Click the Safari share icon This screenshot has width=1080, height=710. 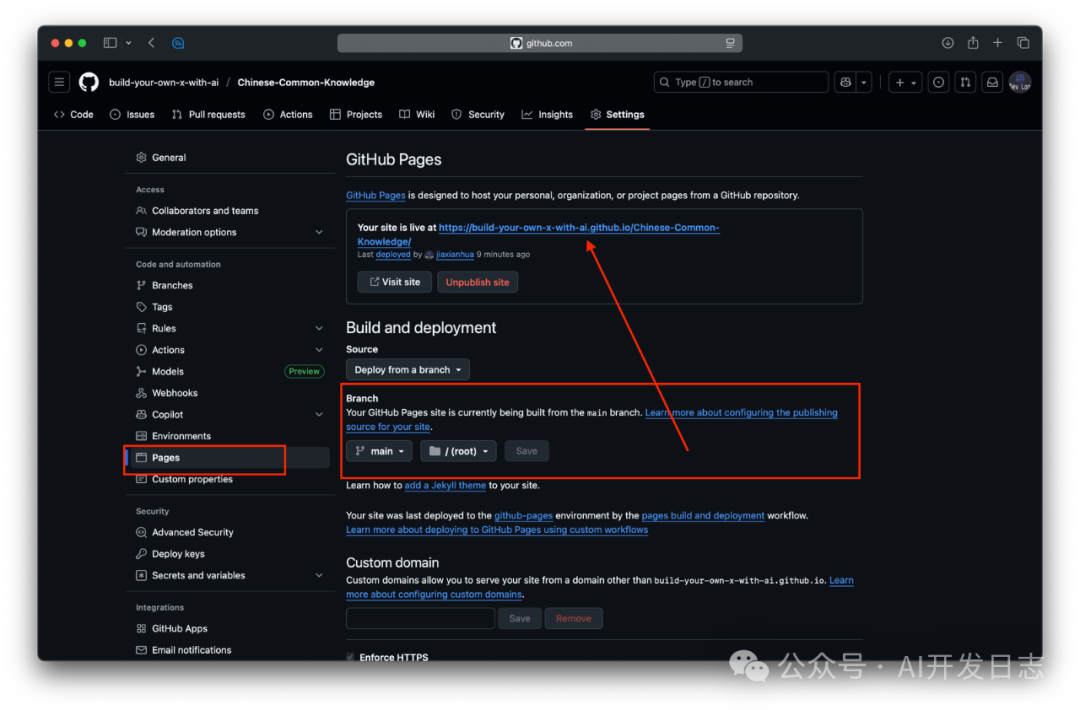[973, 43]
